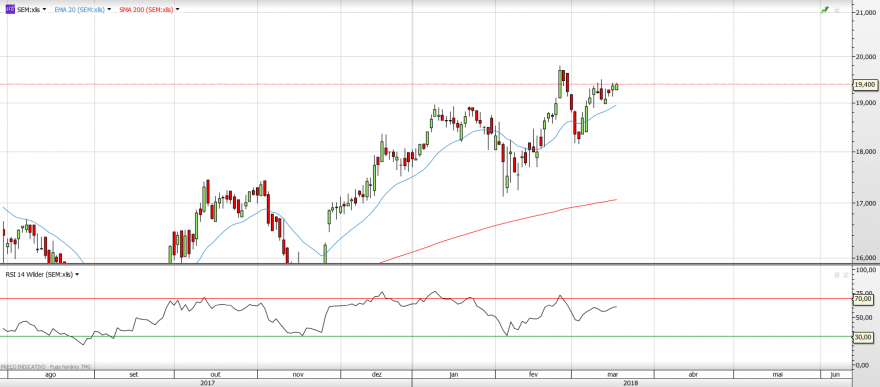Viewport: 880px width, 387px height.
Task: Click the 'mai' month on time axis
Action: coord(778,374)
